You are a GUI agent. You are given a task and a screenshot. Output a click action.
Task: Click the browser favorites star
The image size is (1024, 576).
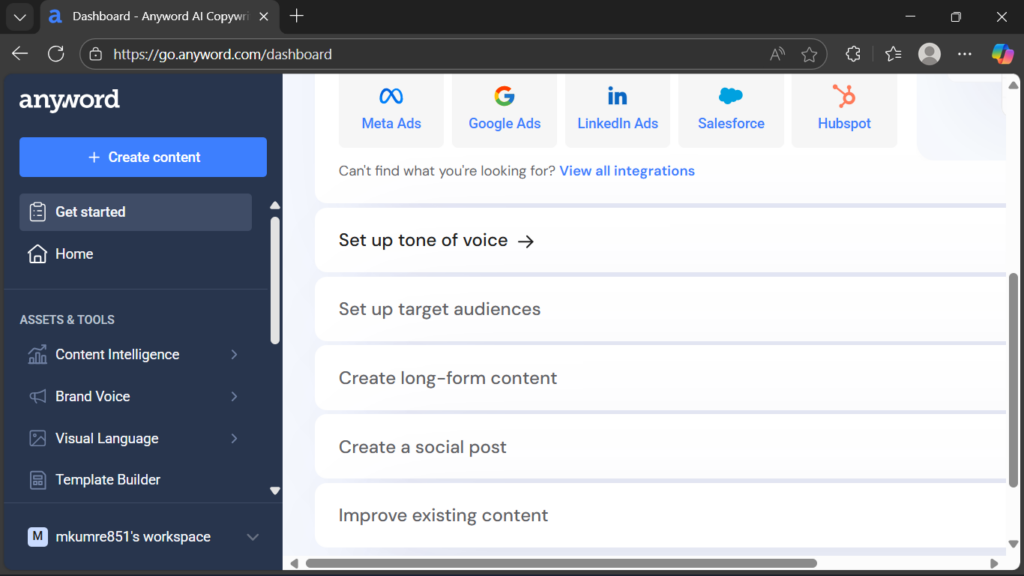pyautogui.click(x=809, y=54)
